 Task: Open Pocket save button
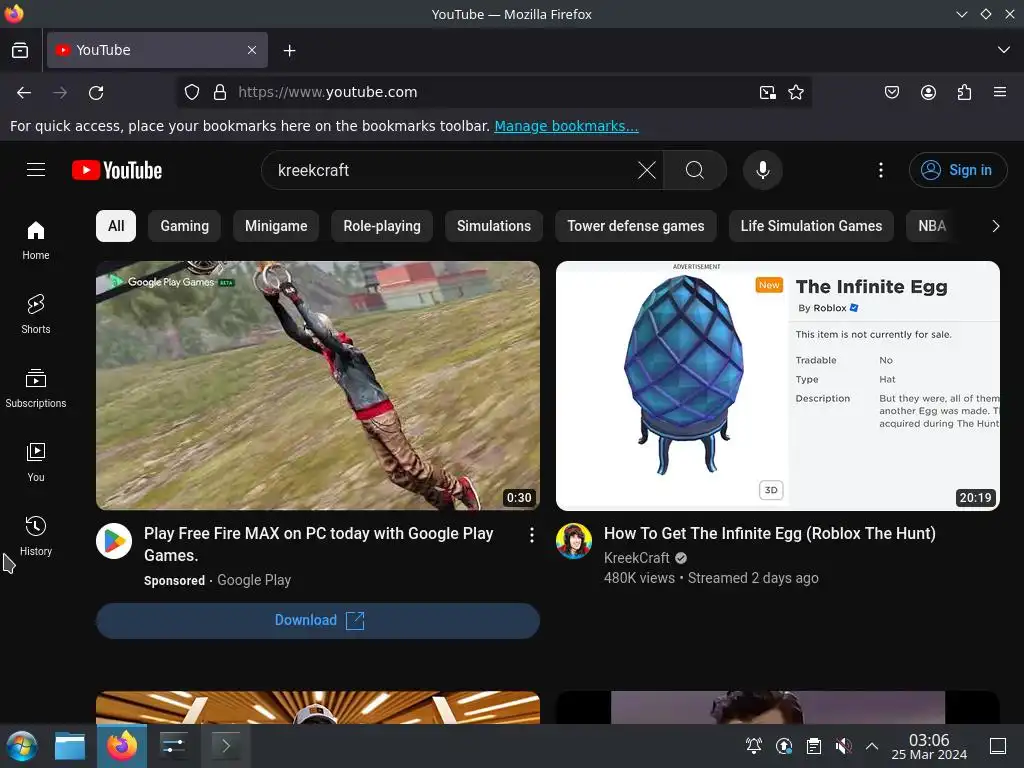click(x=891, y=92)
